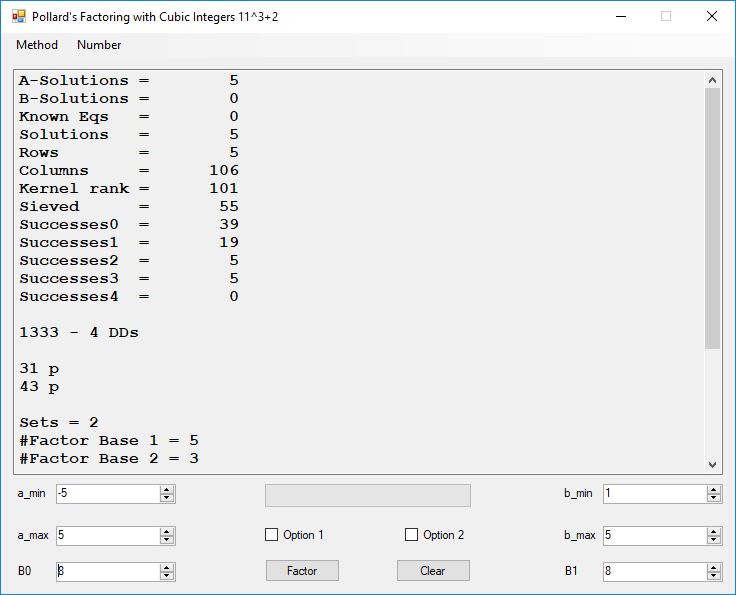Click the progress bar above Factor

tap(367, 495)
